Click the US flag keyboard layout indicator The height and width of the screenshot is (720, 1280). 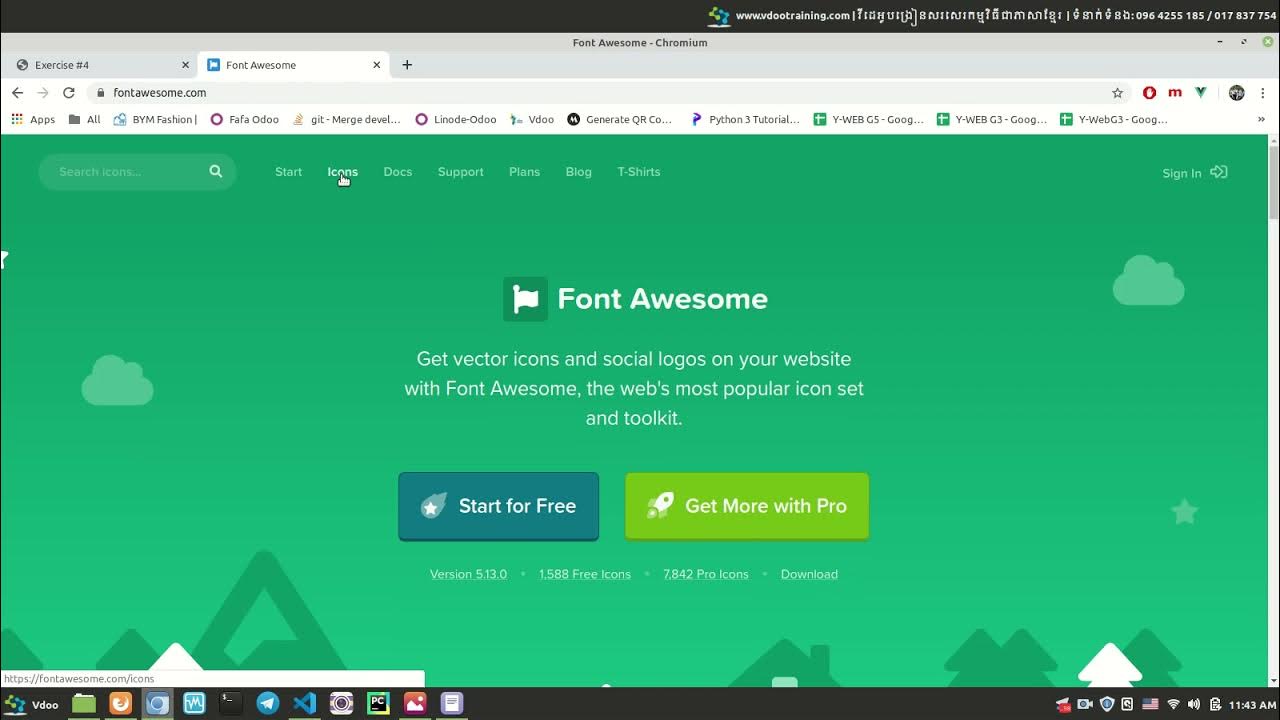[1150, 704]
